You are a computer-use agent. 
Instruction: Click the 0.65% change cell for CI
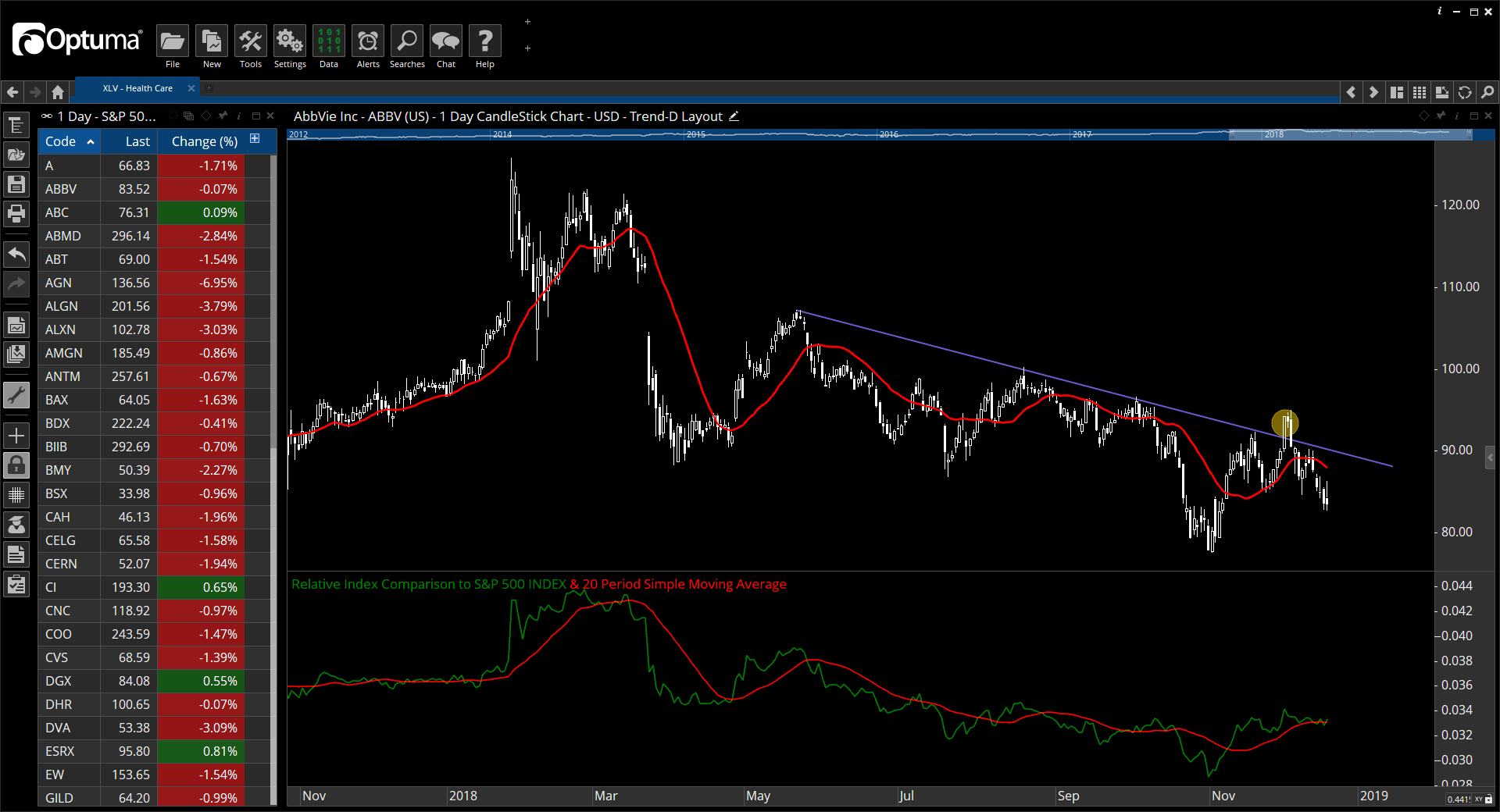coord(202,587)
